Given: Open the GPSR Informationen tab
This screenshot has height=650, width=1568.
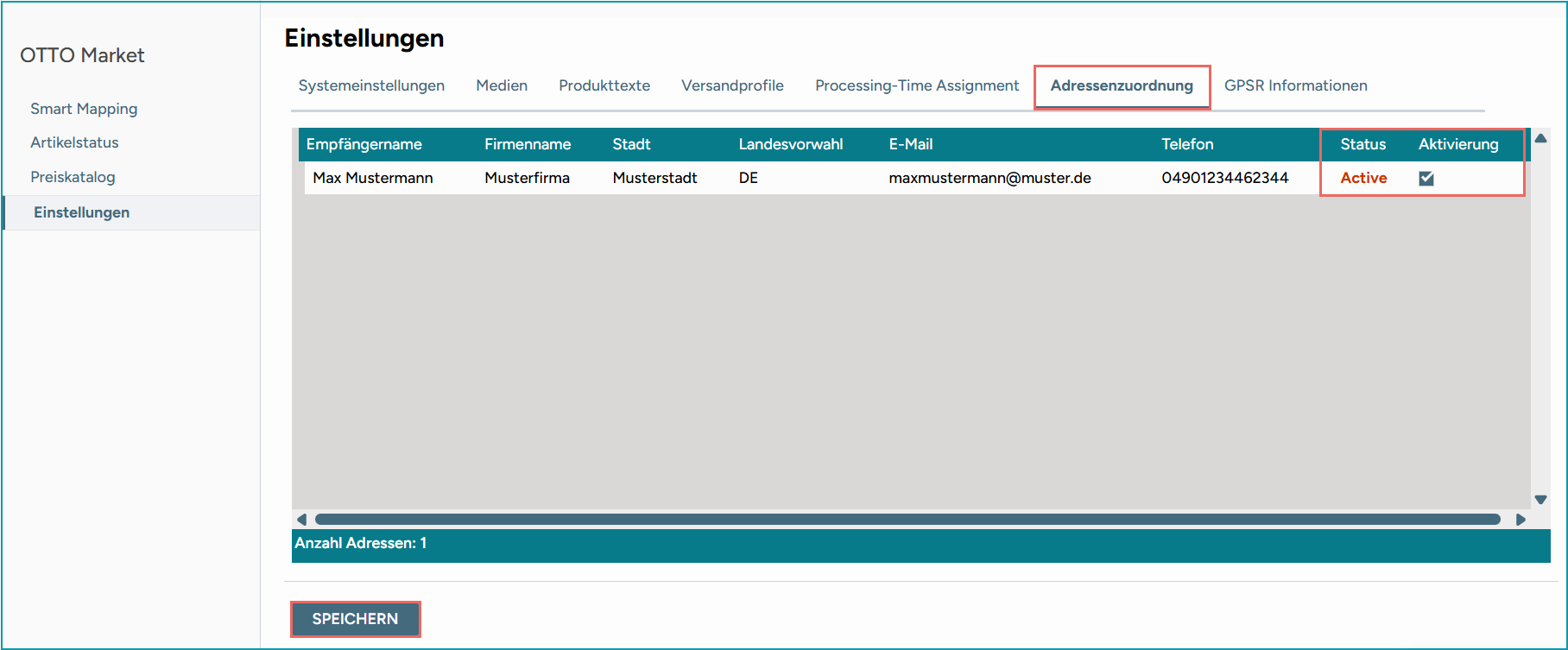Looking at the screenshot, I should (1295, 85).
